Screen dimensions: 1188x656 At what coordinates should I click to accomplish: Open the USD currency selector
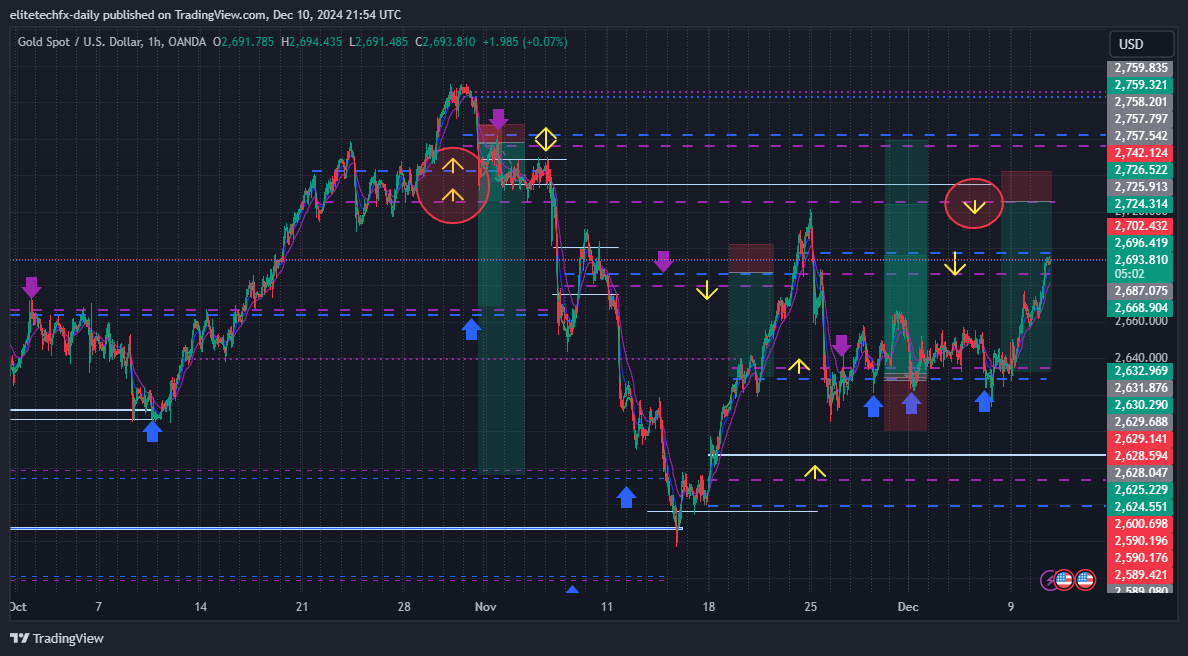(x=1141, y=44)
